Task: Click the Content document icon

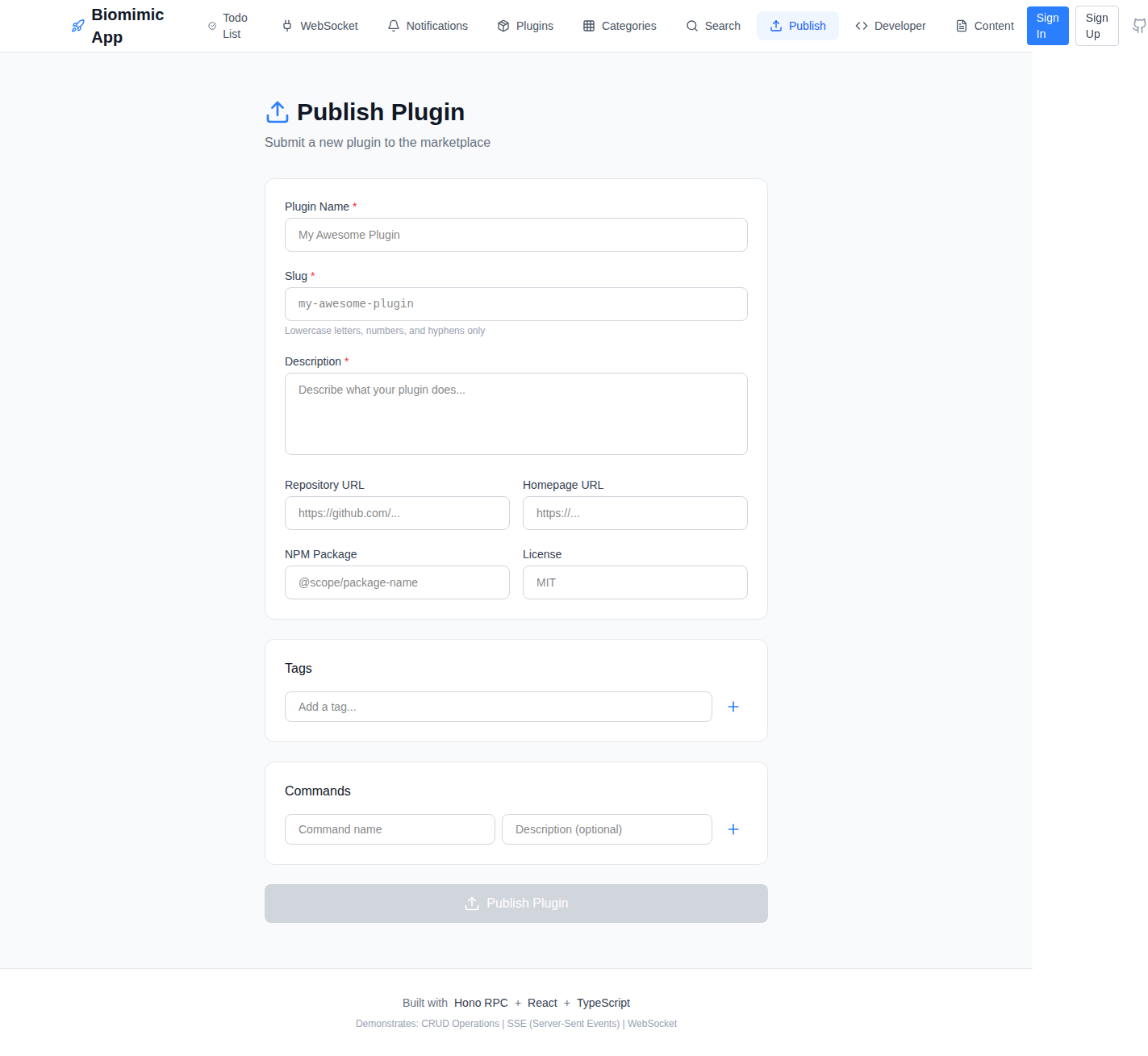Action: click(x=962, y=26)
